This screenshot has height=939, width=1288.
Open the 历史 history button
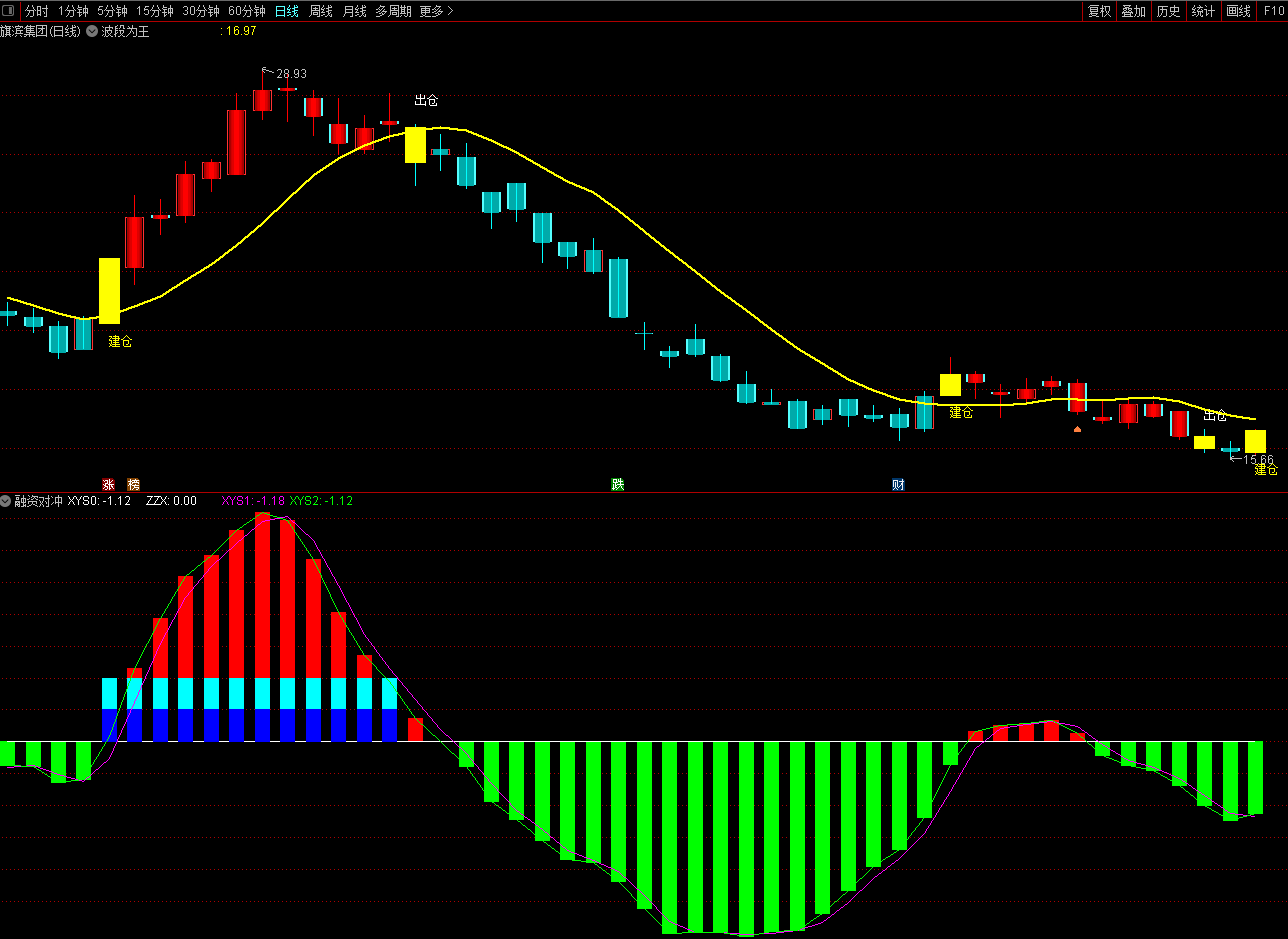(1168, 11)
